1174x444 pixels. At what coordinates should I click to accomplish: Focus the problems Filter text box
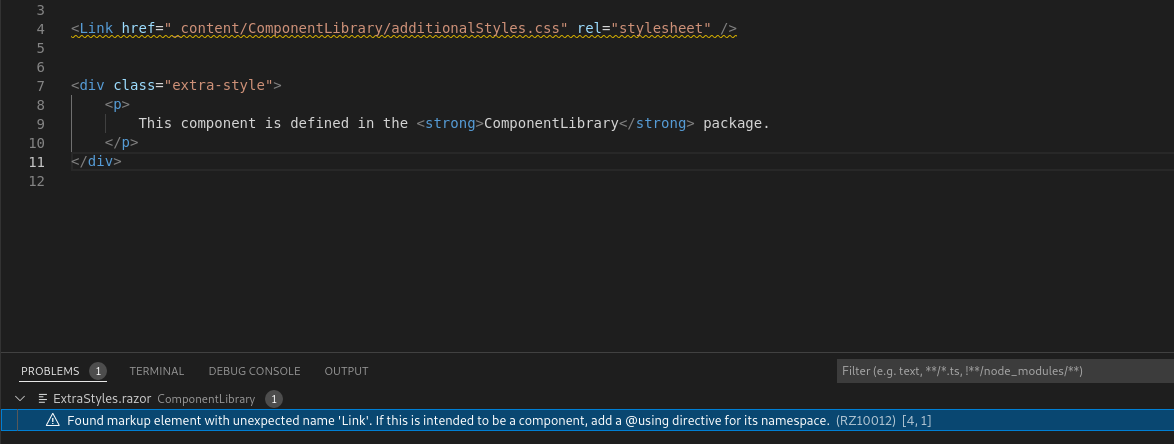tap(1005, 371)
